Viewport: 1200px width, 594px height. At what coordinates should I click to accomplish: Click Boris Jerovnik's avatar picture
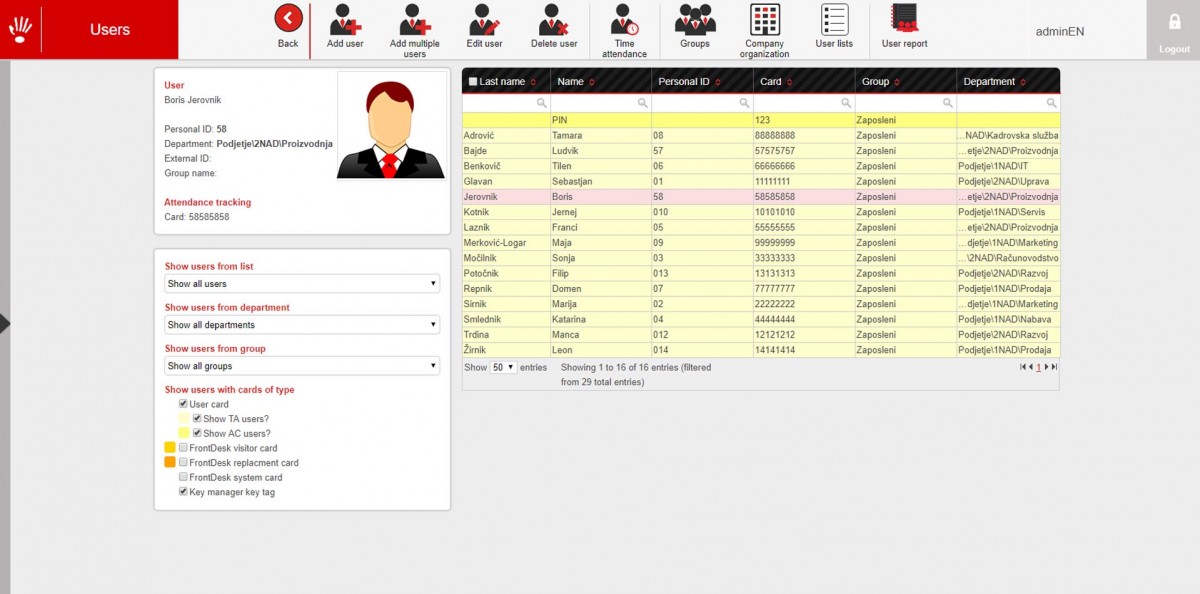(391, 125)
